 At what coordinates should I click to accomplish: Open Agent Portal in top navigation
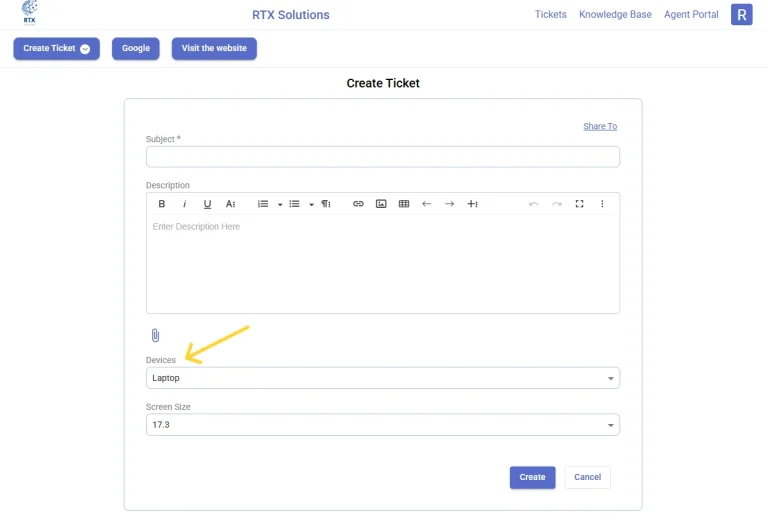tap(691, 15)
